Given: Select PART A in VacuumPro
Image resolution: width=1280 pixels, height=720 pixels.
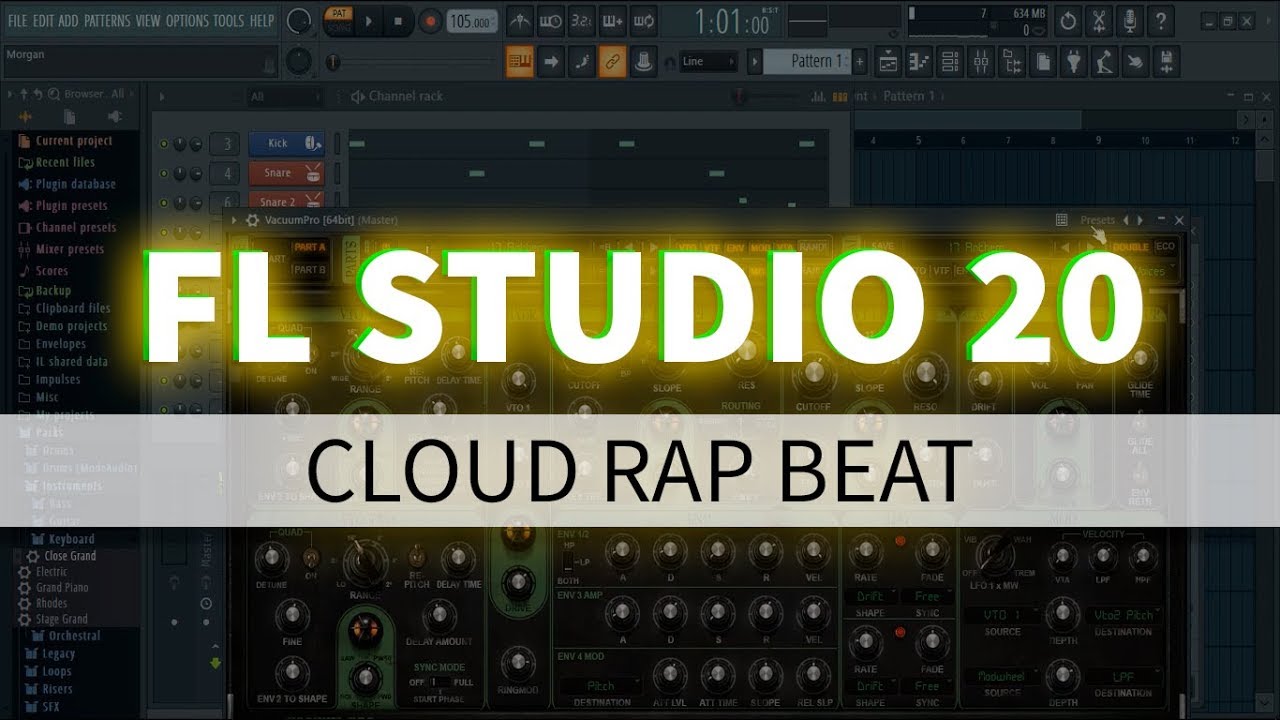Looking at the screenshot, I should click(x=309, y=247).
